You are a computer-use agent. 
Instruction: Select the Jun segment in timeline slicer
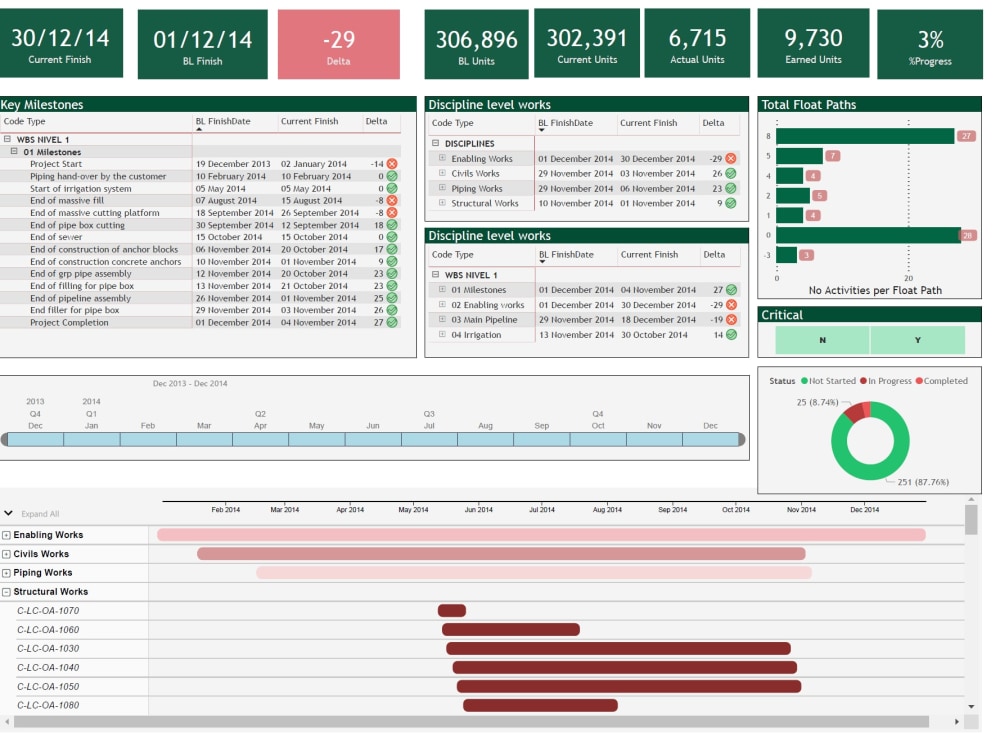373,439
